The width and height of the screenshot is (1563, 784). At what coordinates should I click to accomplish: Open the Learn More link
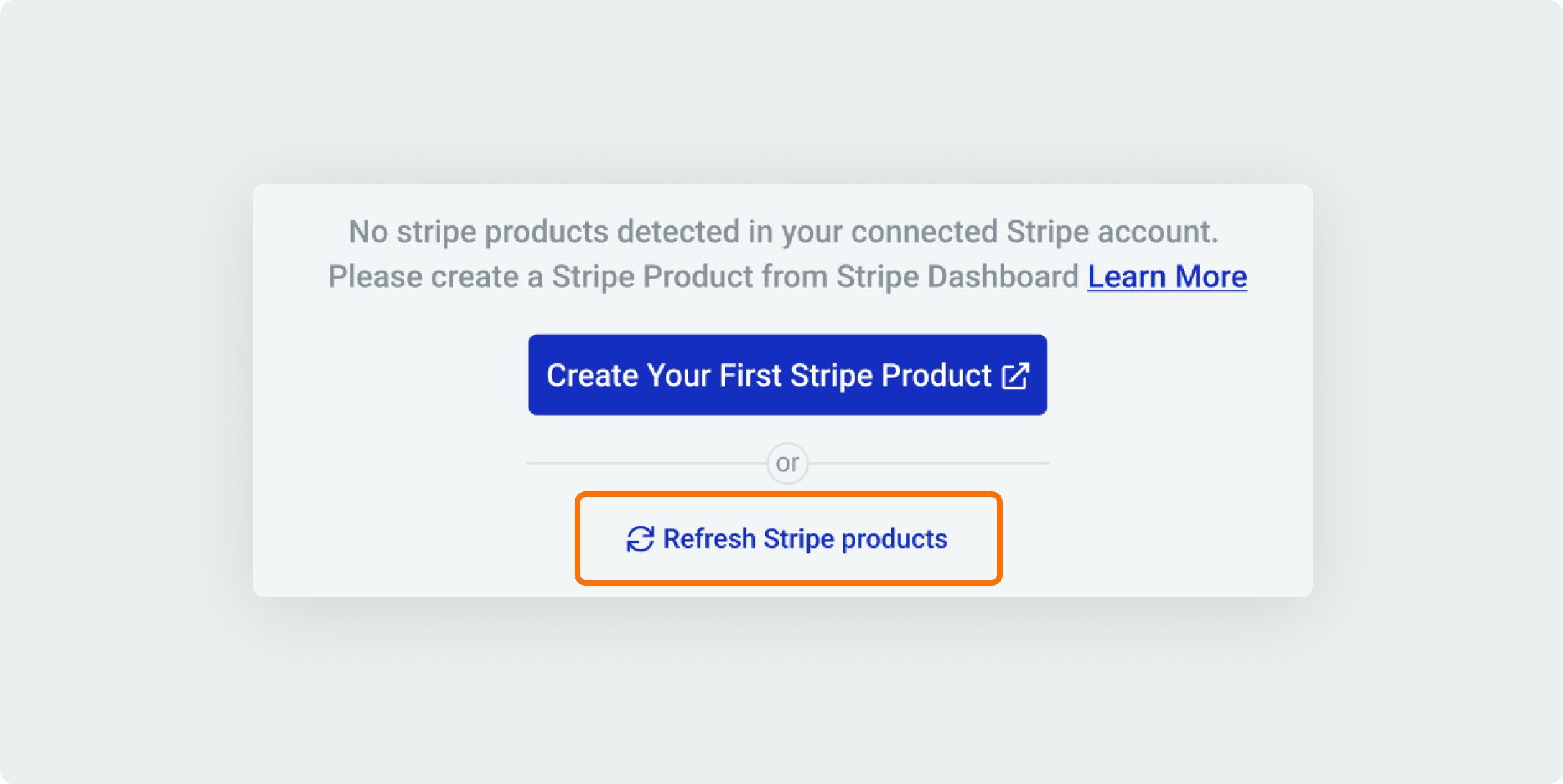point(1167,277)
